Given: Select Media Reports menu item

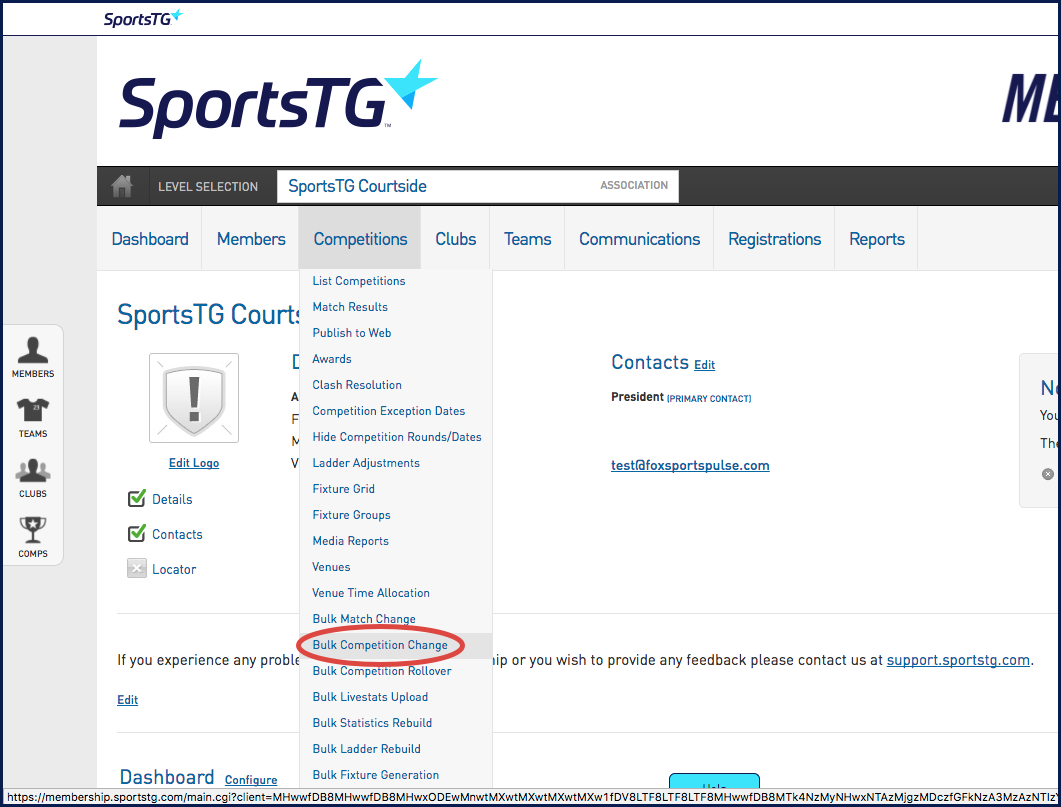Looking at the screenshot, I should tap(351, 540).
